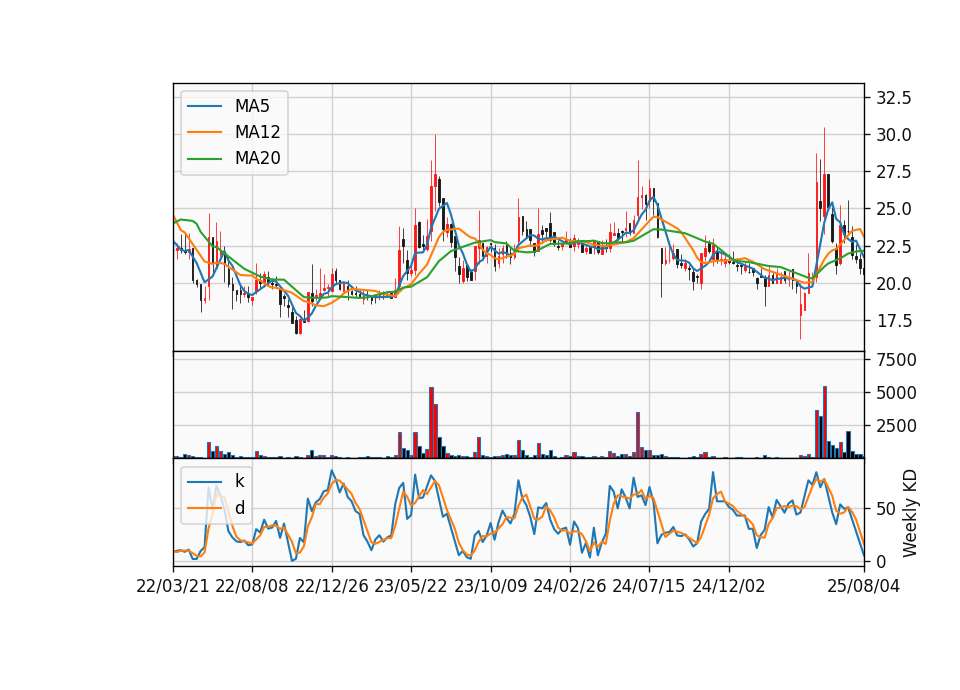Click the k legend label in KD panel
This screenshot has width=960, height=690.
pyautogui.click(x=240, y=481)
